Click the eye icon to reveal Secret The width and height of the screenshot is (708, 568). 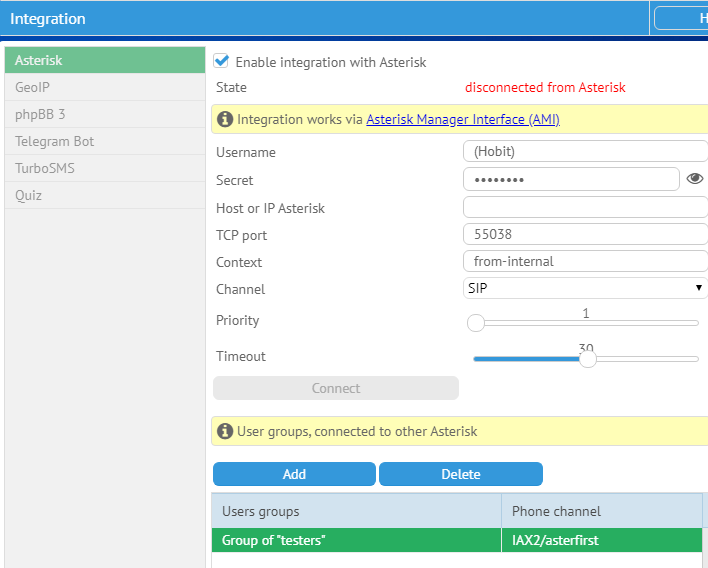pos(696,179)
